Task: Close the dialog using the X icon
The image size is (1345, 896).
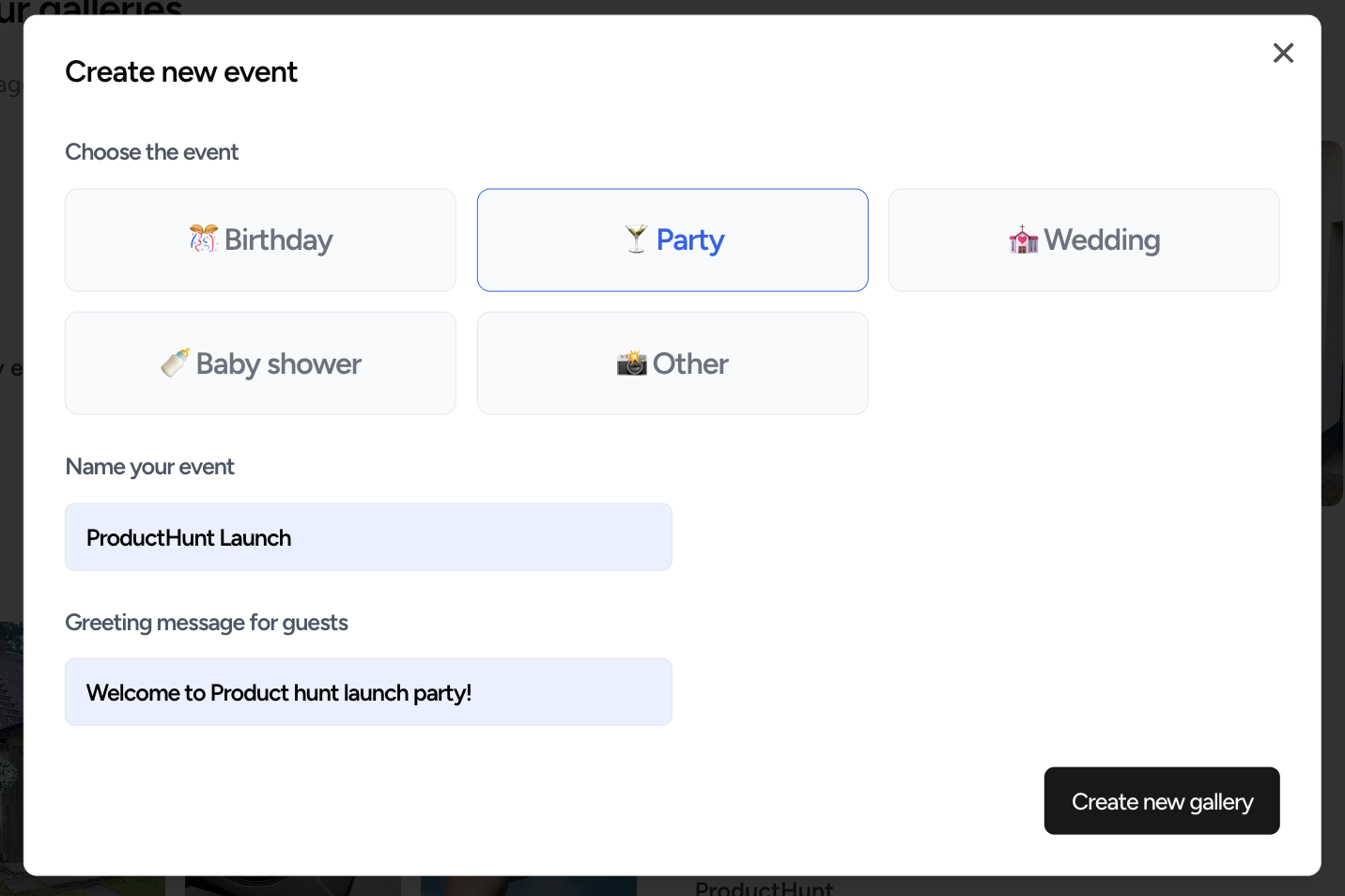Action: pyautogui.click(x=1283, y=53)
